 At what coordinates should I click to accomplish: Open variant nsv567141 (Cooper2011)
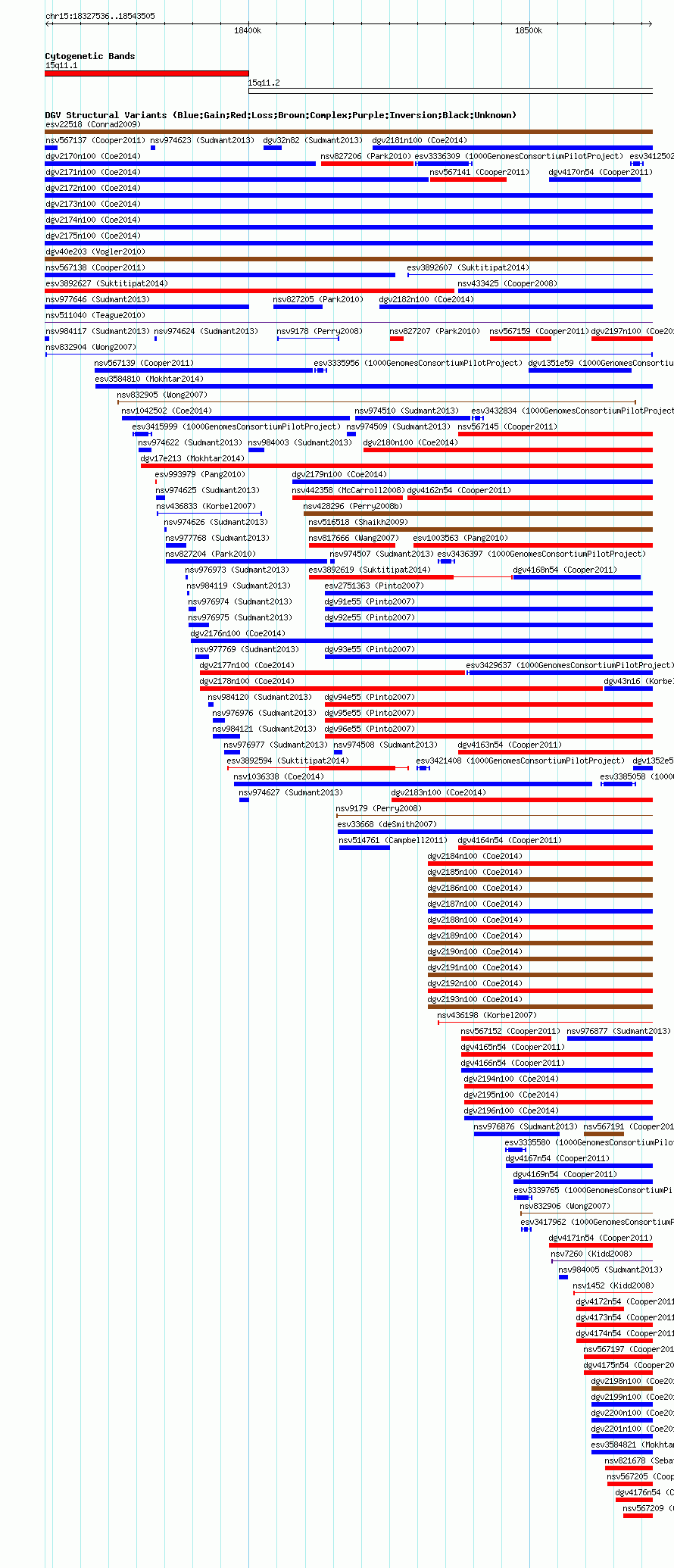click(479, 172)
